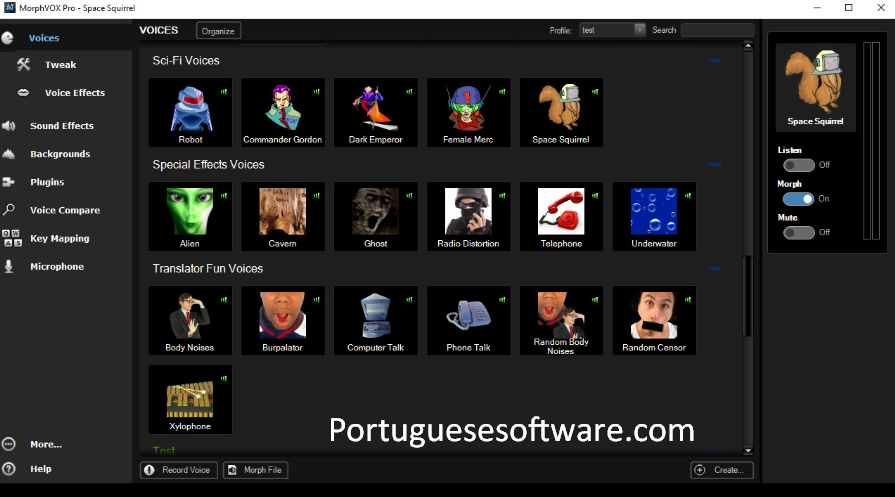Choose the Dark Emperor voice
The height and width of the screenshot is (497, 895).
(x=376, y=112)
